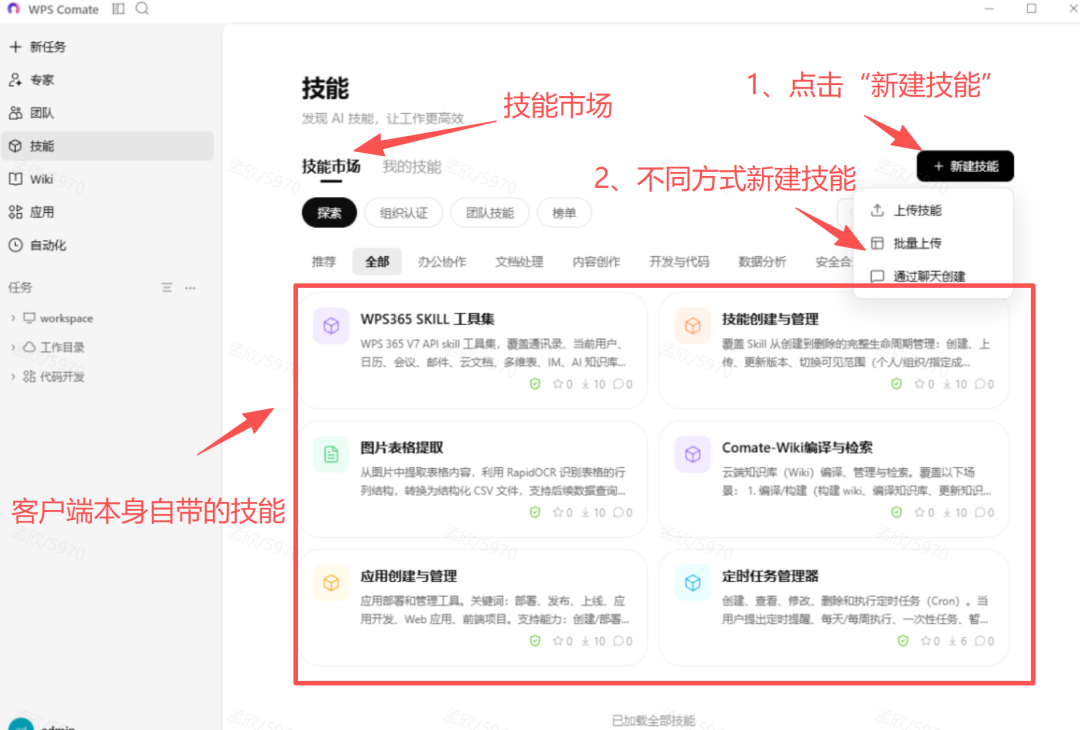The width and height of the screenshot is (1080, 730).
Task: Click download icon on WPS365 SKILL 工具集 card
Action: 585,384
